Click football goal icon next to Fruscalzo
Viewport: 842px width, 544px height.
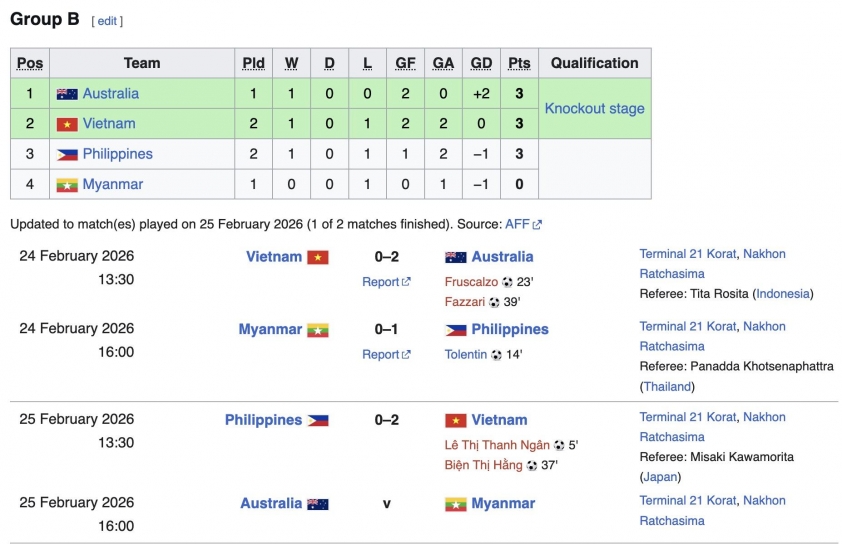[x=507, y=282]
